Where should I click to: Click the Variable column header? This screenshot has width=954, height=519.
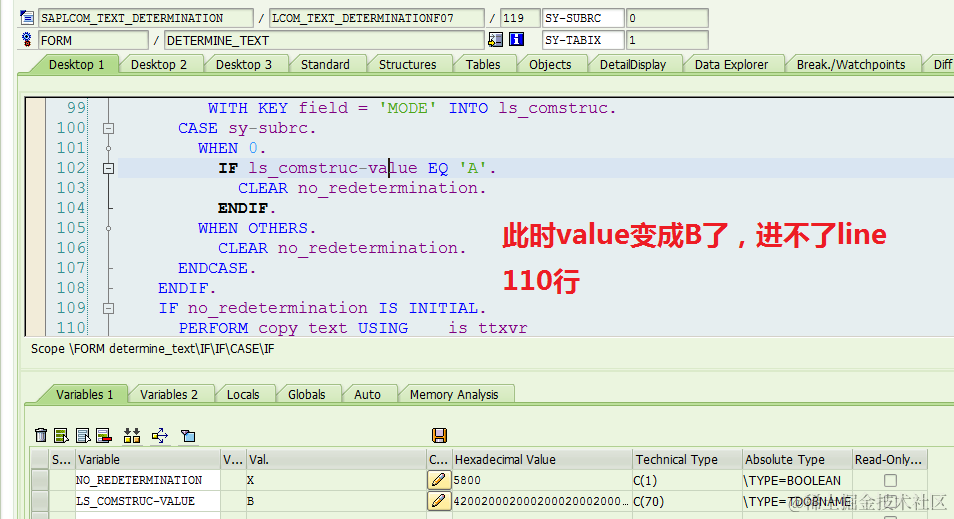pyautogui.click(x=147, y=459)
